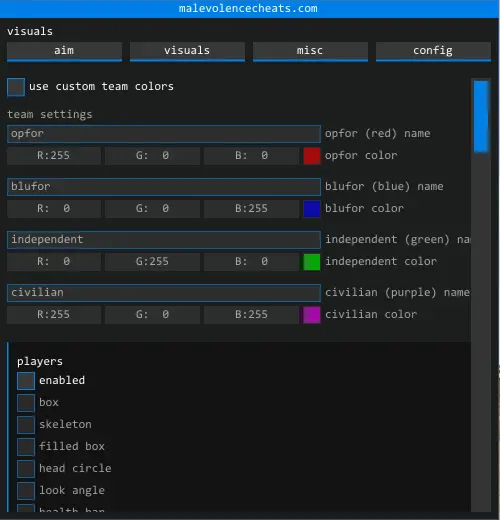Switch to the aim tab
The height and width of the screenshot is (520, 500).
pyautogui.click(x=64, y=51)
